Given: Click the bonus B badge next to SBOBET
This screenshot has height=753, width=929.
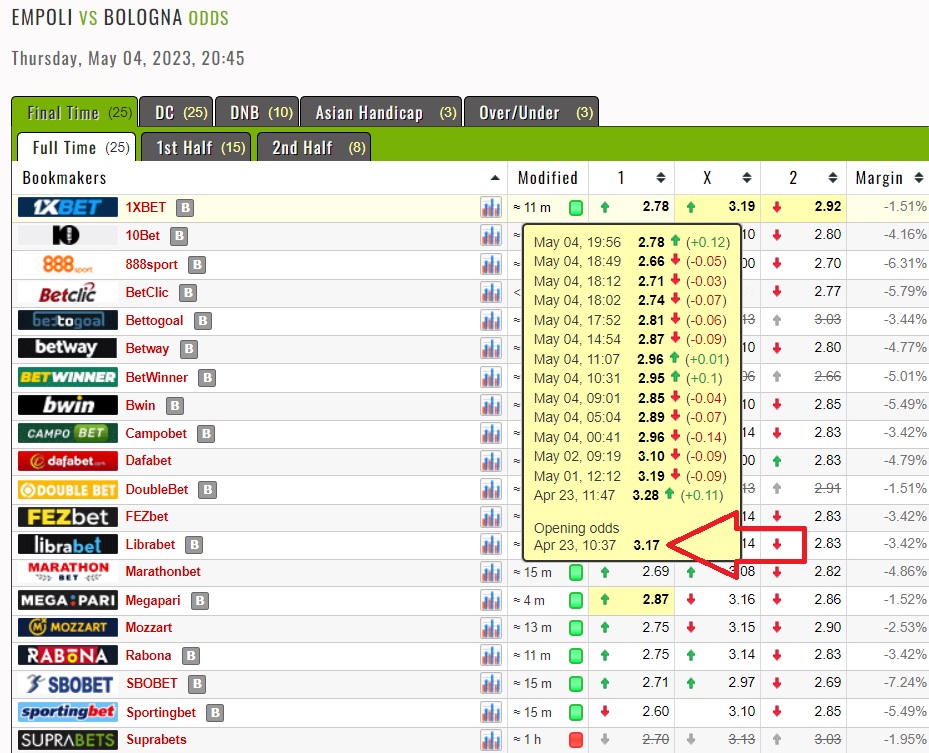Looking at the screenshot, I should click(x=197, y=684).
